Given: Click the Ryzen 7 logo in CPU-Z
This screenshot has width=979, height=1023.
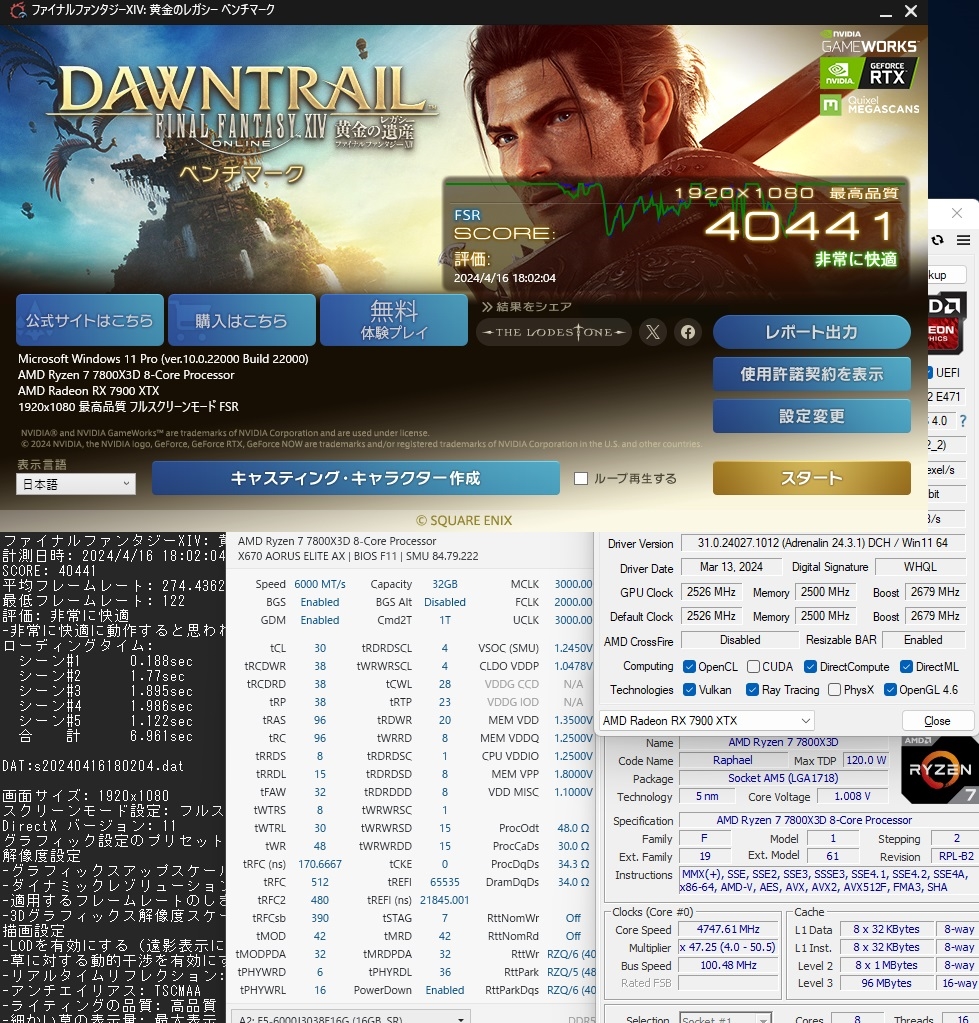Looking at the screenshot, I should (939, 770).
